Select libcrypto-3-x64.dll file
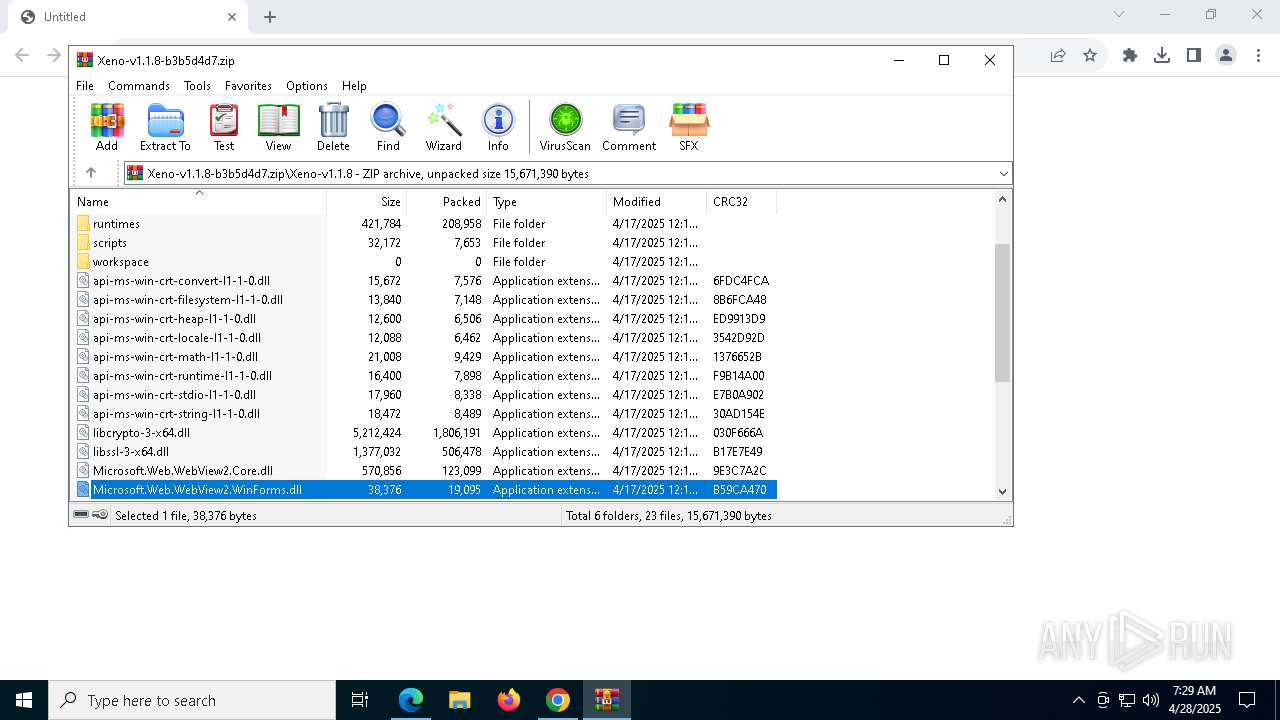 click(141, 433)
